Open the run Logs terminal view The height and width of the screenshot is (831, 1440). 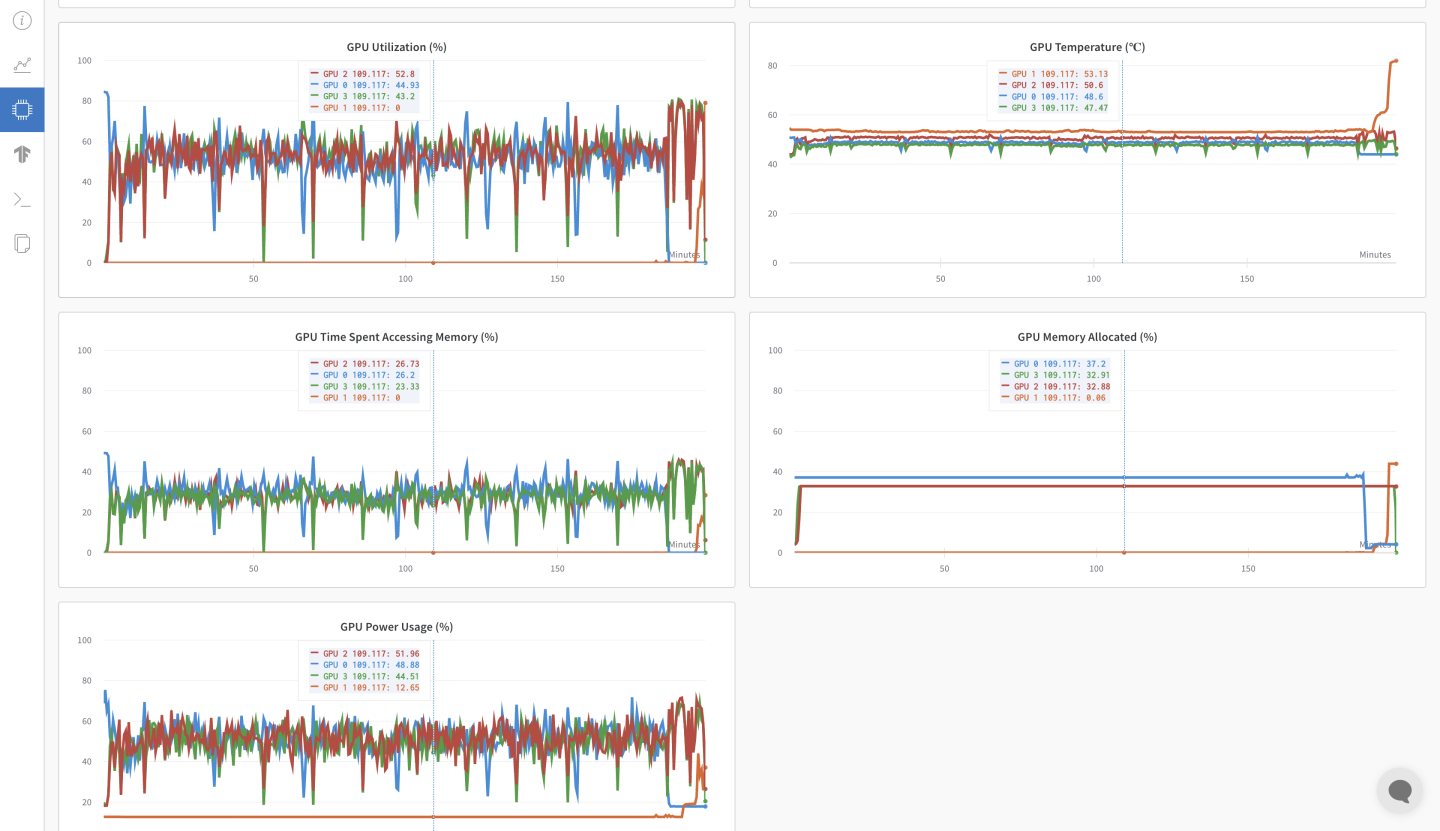[x=22, y=199]
